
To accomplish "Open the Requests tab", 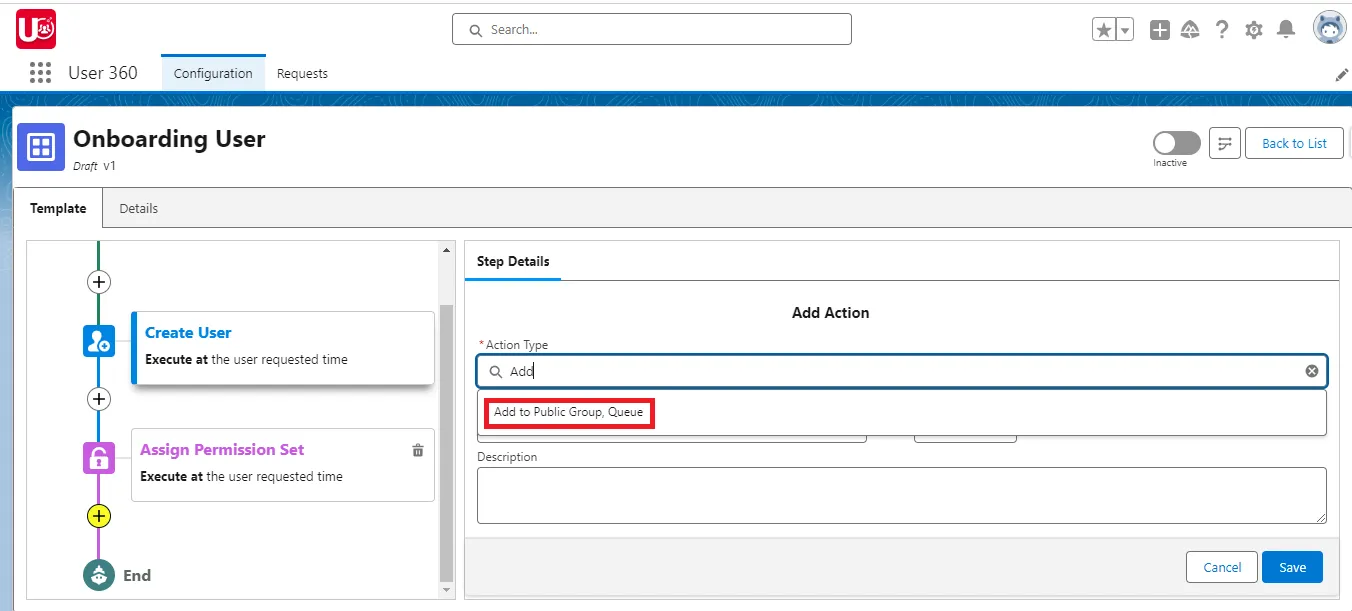I will coord(302,73).
